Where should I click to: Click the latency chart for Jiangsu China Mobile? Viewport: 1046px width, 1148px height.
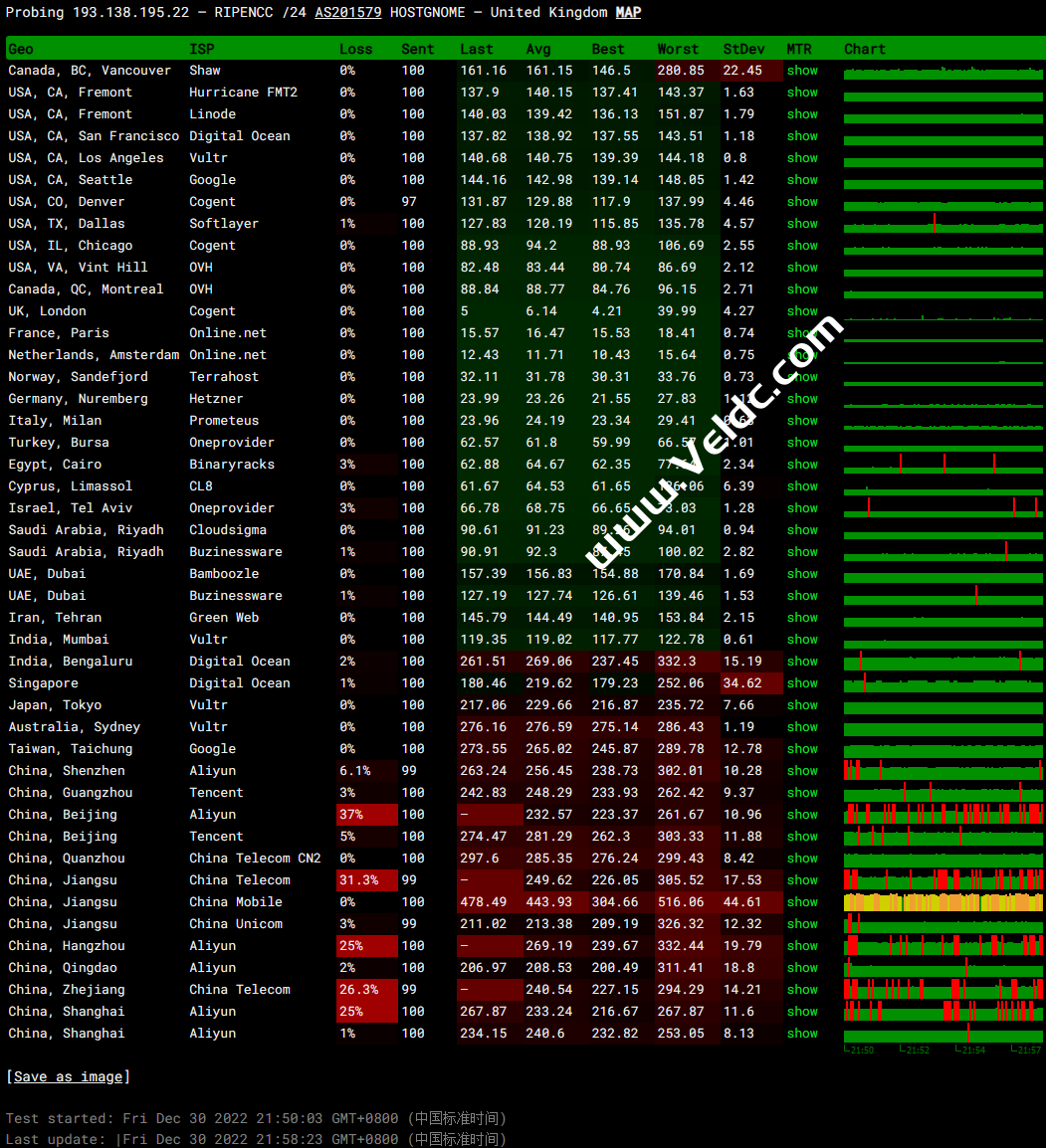point(942,902)
